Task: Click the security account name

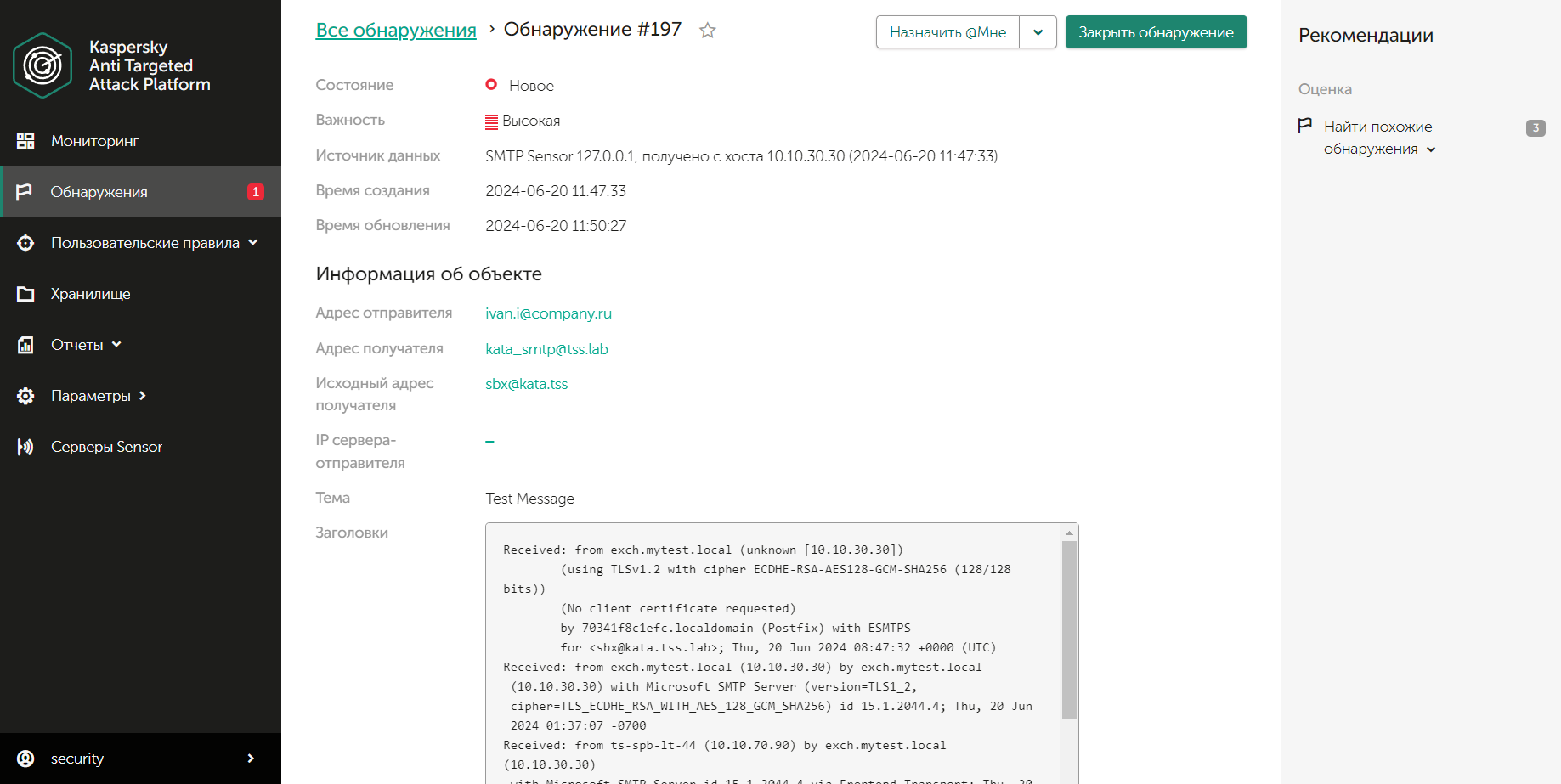Action: (x=77, y=759)
